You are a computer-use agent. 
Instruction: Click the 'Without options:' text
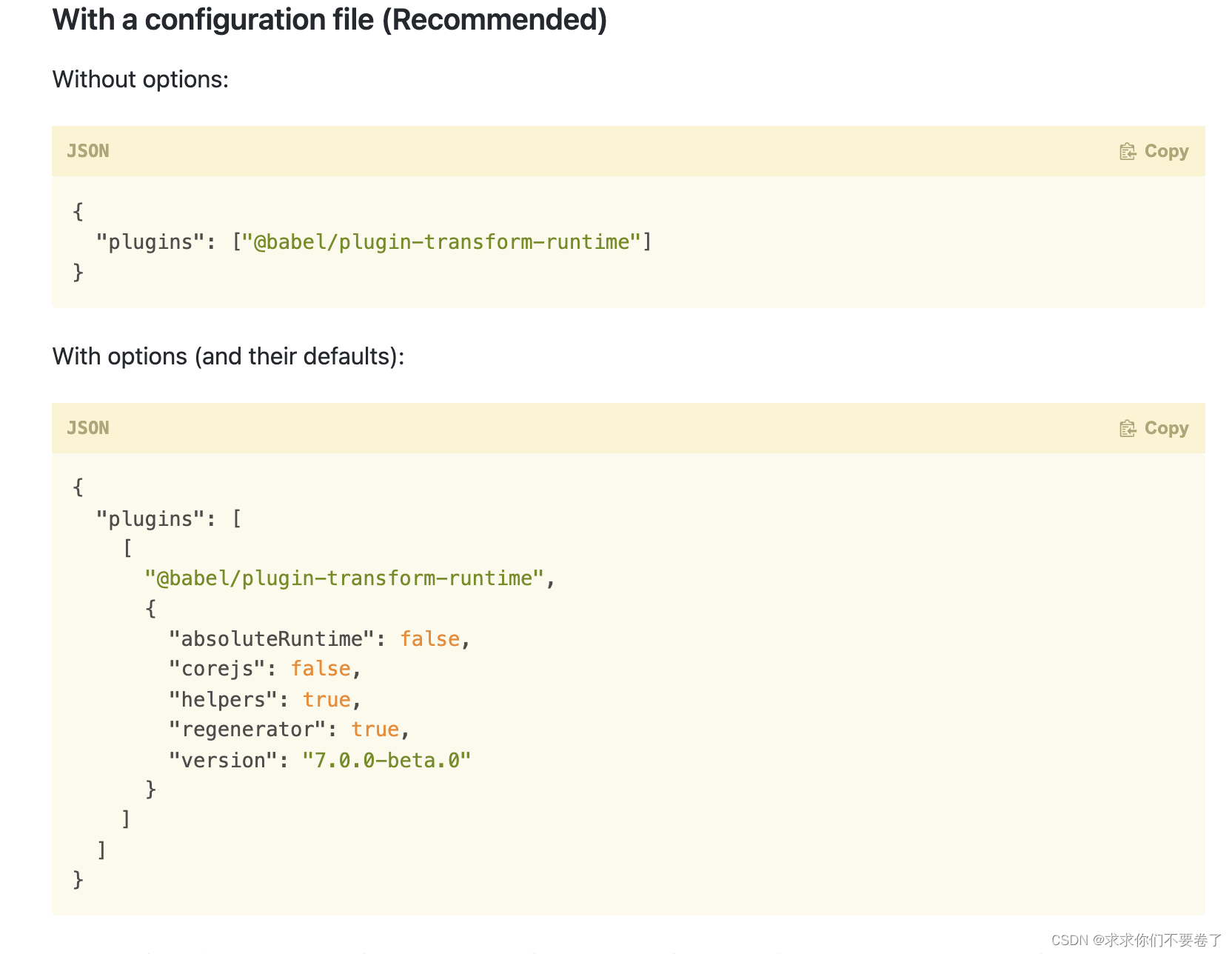point(141,79)
